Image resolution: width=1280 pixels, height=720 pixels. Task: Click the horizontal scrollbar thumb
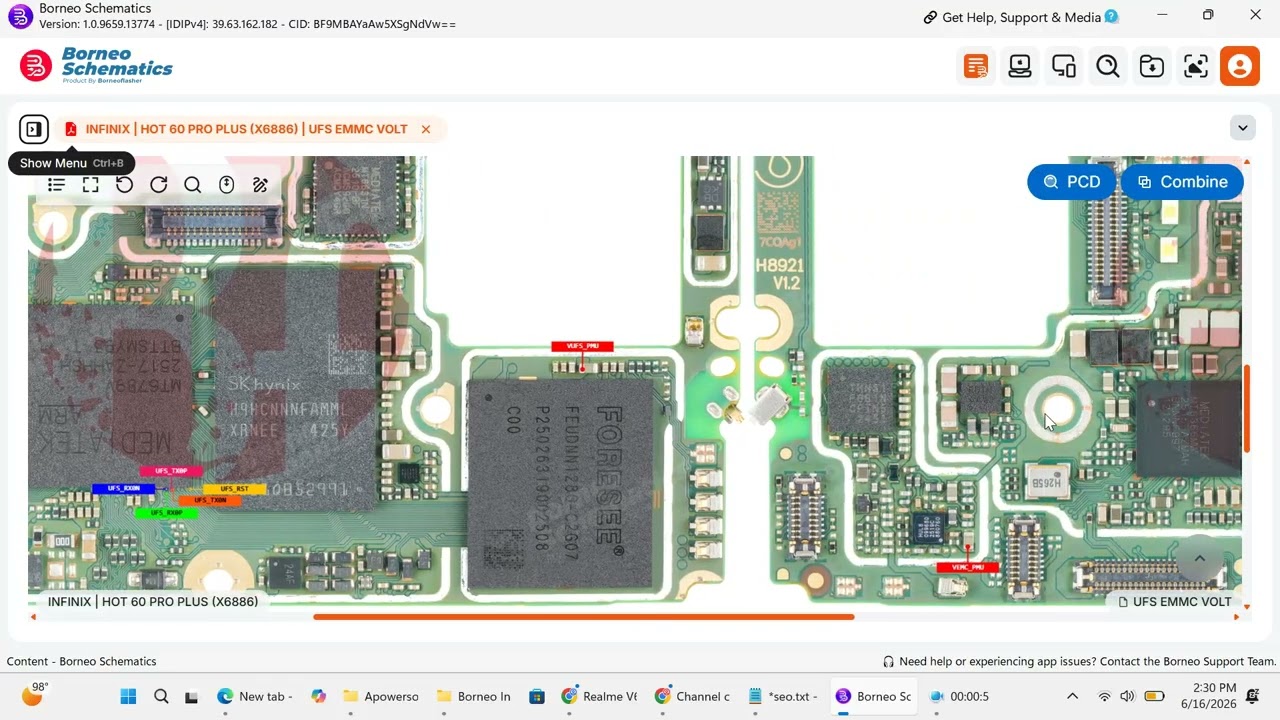[x=584, y=617]
